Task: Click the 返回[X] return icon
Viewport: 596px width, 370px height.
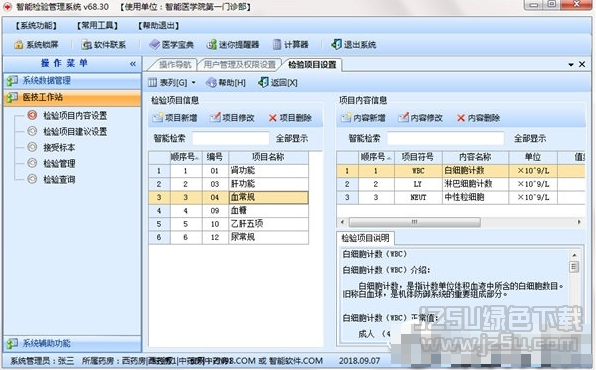Action: pos(263,82)
